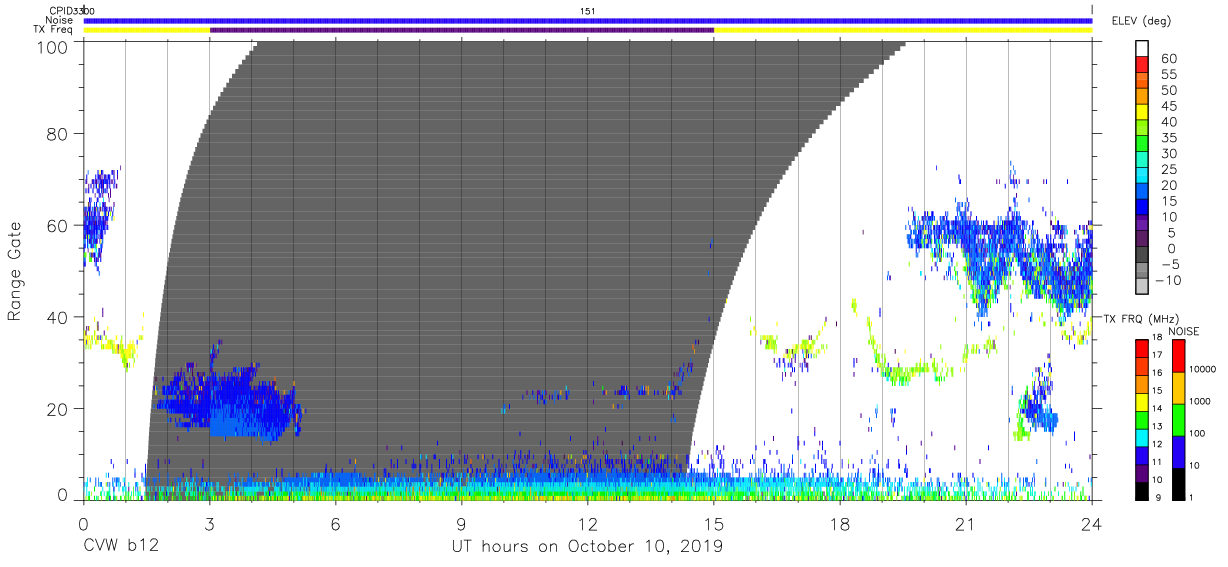Pick the blue swatch in NOISE colorbar

pyautogui.click(x=1180, y=451)
